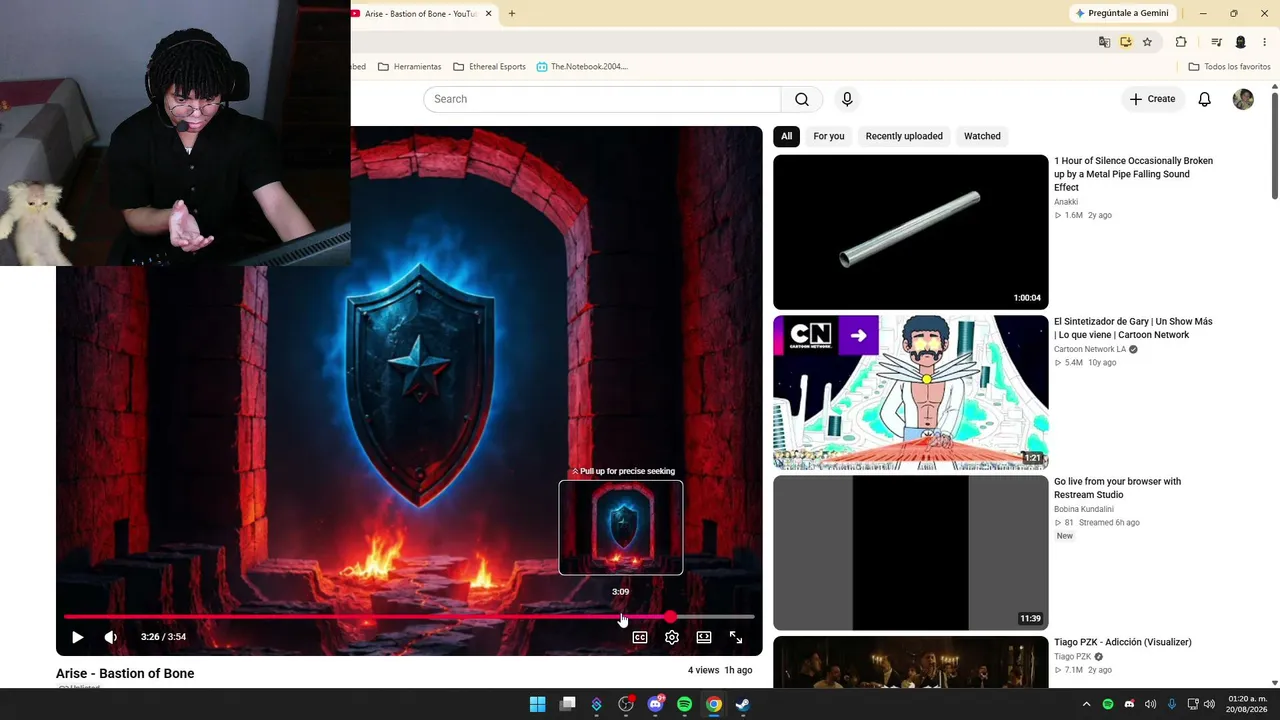Open the El Sintetizador de Gary thumbnail

coord(910,393)
